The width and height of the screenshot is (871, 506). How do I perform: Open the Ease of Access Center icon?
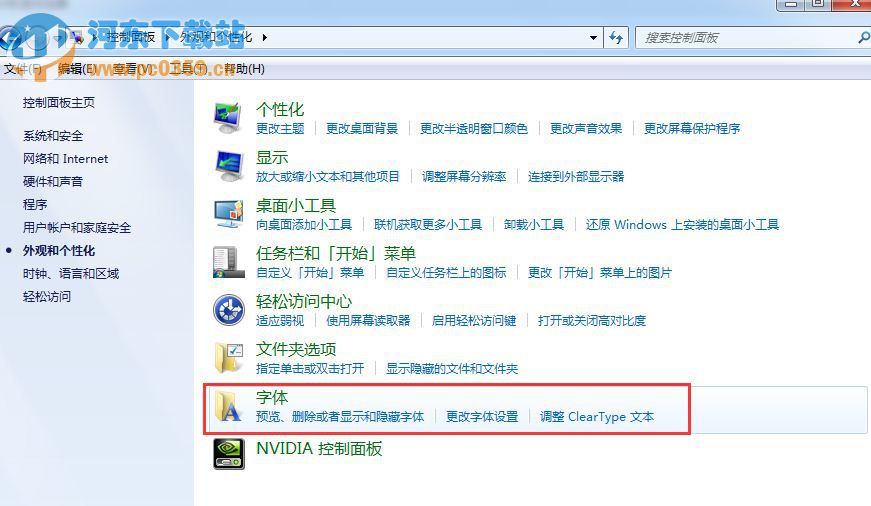tap(228, 309)
